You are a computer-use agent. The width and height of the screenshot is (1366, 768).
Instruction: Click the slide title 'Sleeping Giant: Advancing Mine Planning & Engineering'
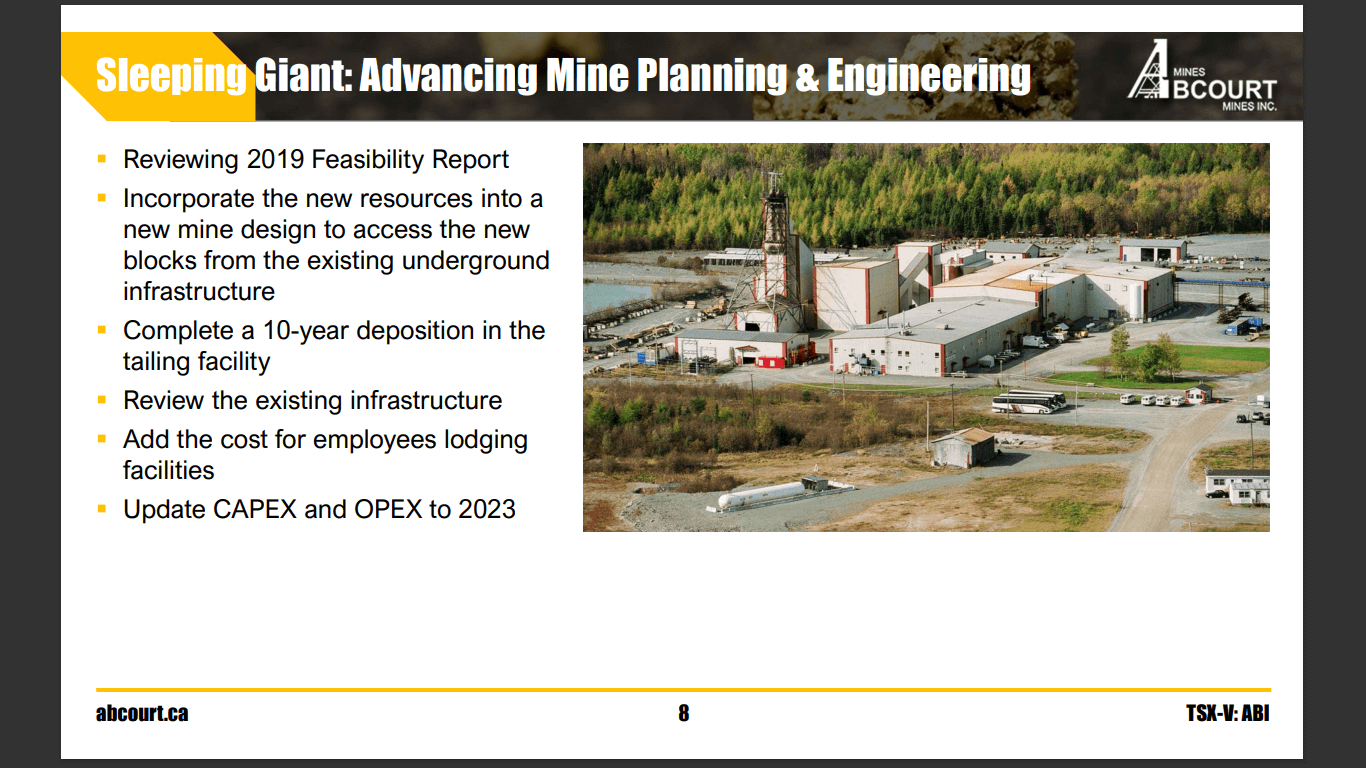point(563,76)
